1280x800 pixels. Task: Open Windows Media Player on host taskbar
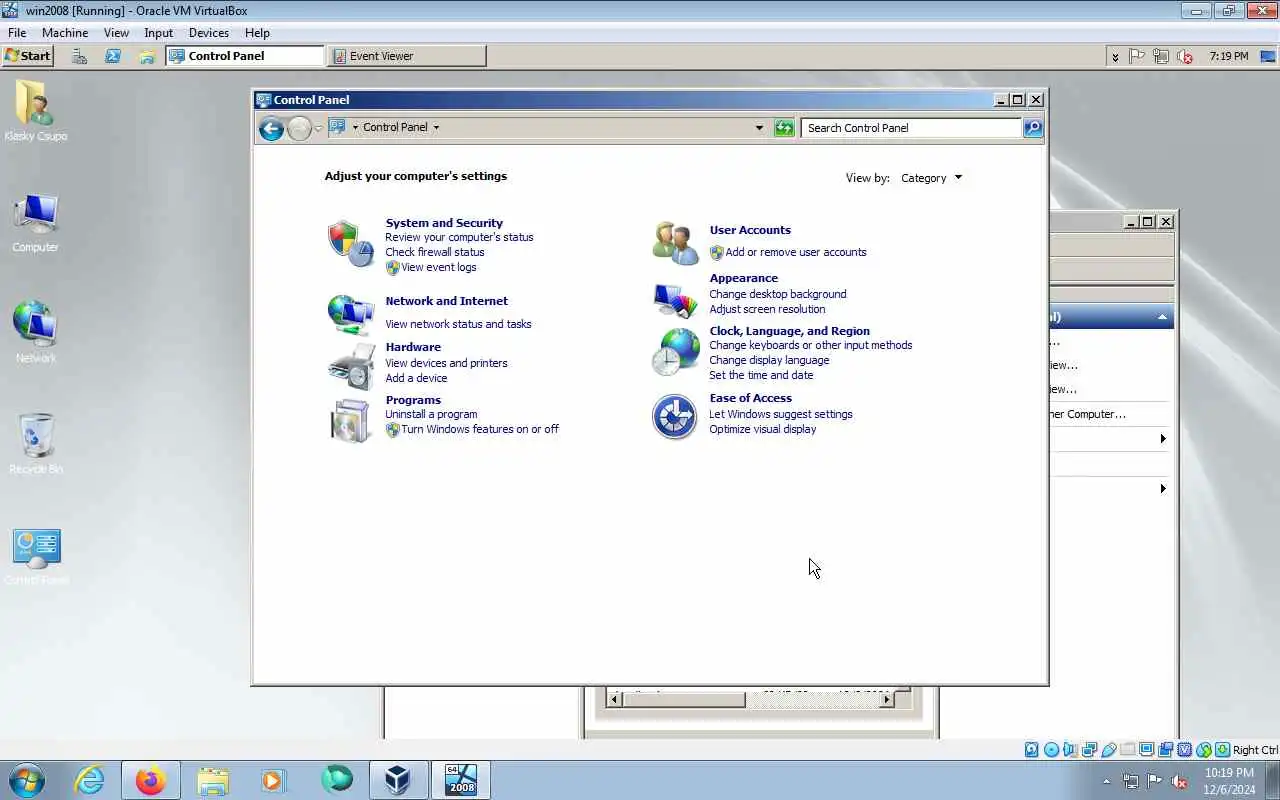(273, 780)
